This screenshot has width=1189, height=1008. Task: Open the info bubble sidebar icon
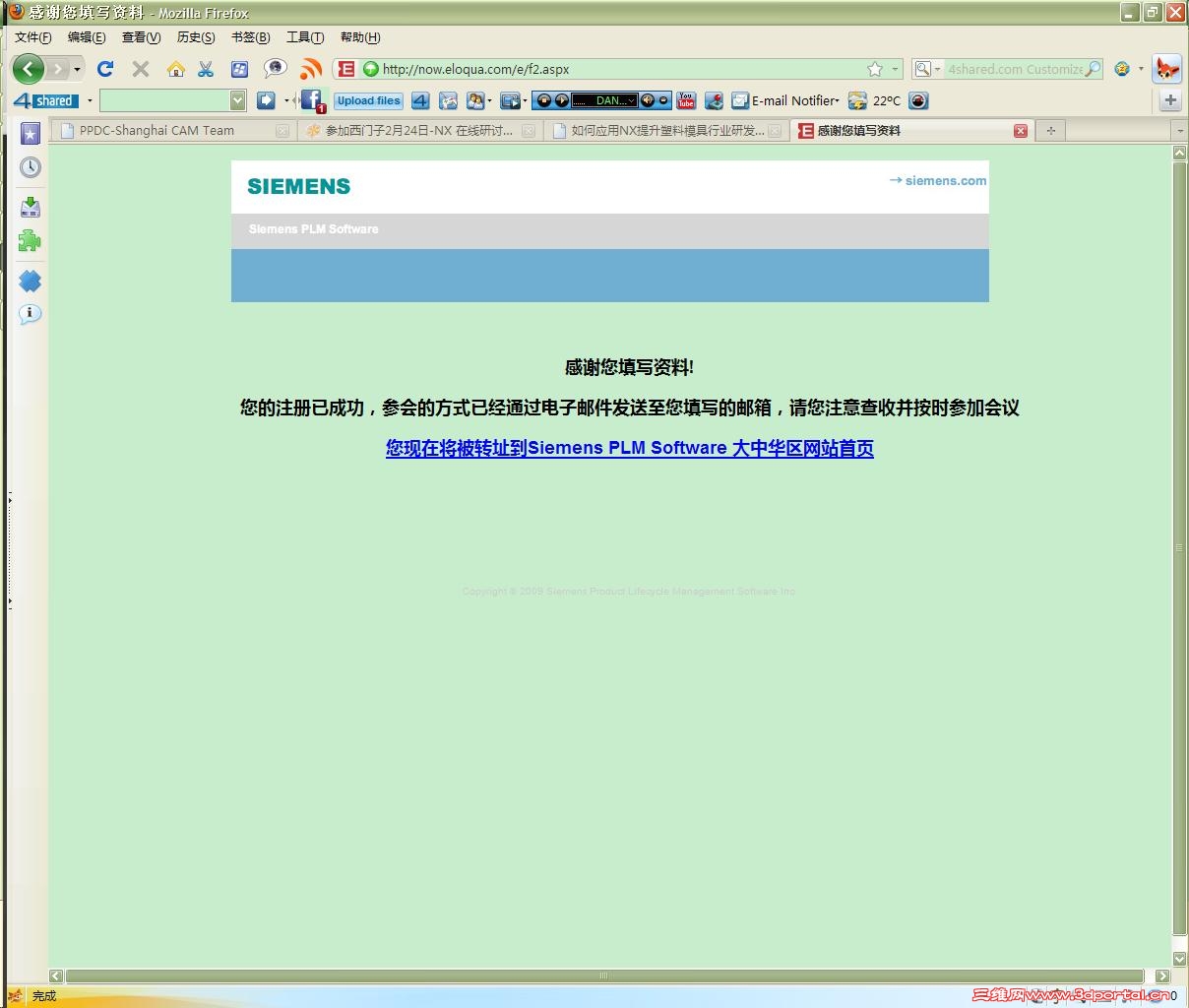[x=31, y=314]
